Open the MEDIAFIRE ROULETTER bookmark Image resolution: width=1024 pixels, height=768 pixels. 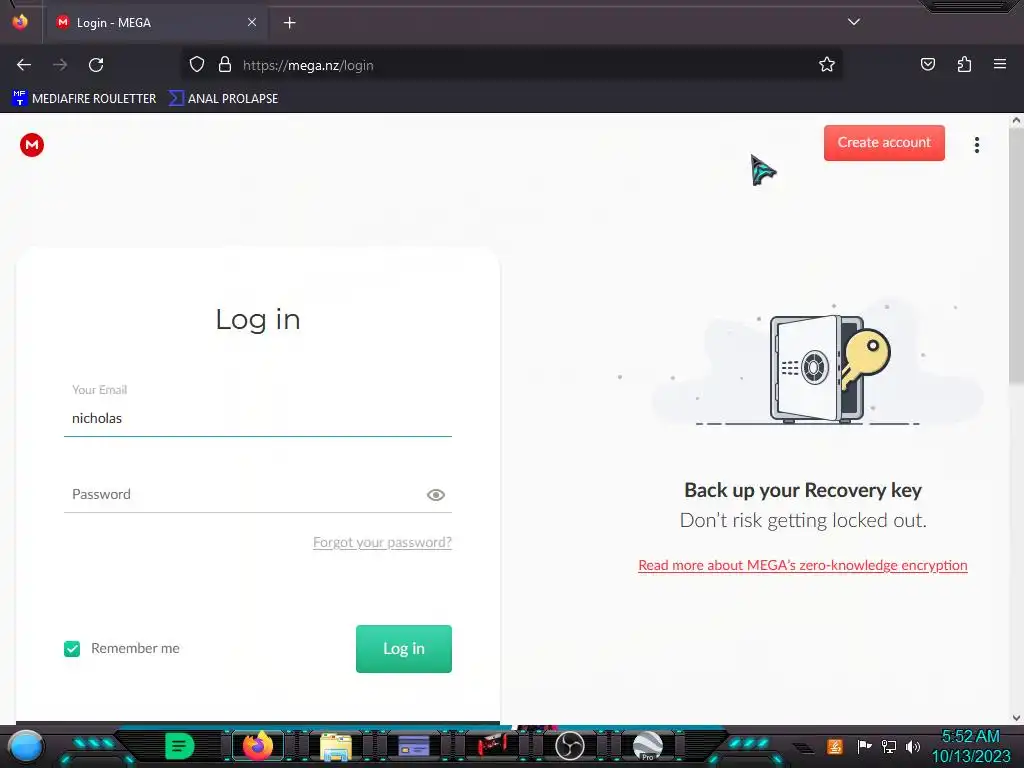(84, 99)
